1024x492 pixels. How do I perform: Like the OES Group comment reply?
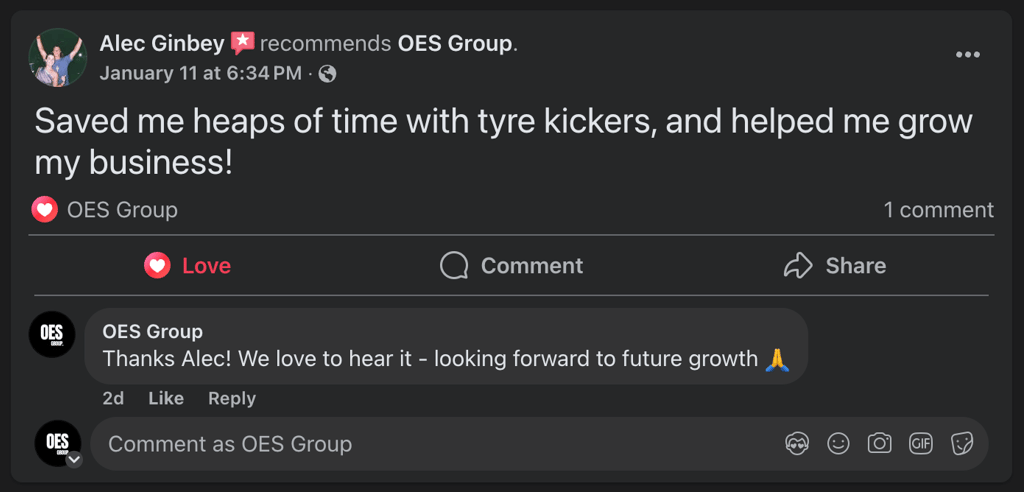coord(166,398)
